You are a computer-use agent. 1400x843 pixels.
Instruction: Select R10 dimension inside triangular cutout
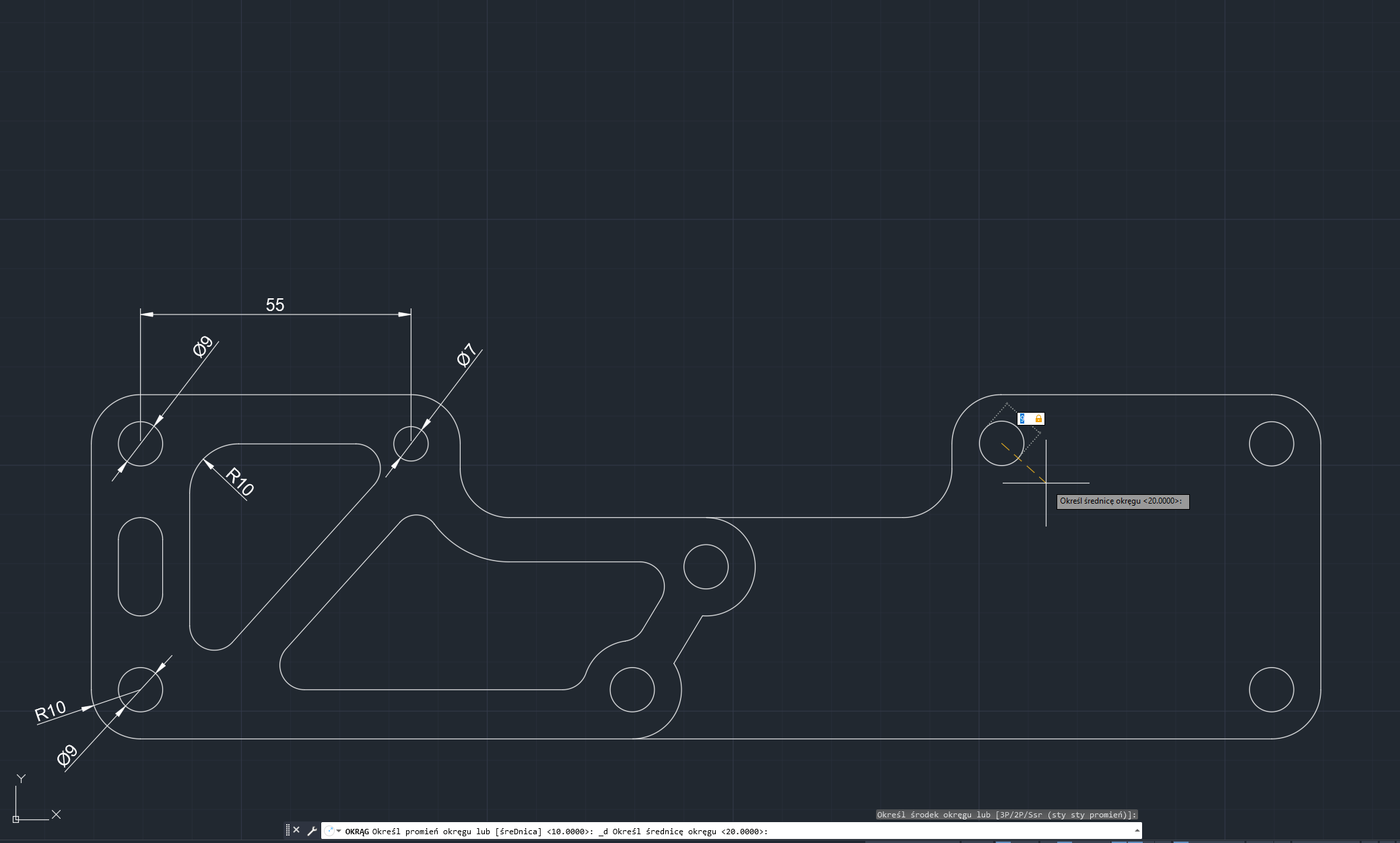point(240,481)
